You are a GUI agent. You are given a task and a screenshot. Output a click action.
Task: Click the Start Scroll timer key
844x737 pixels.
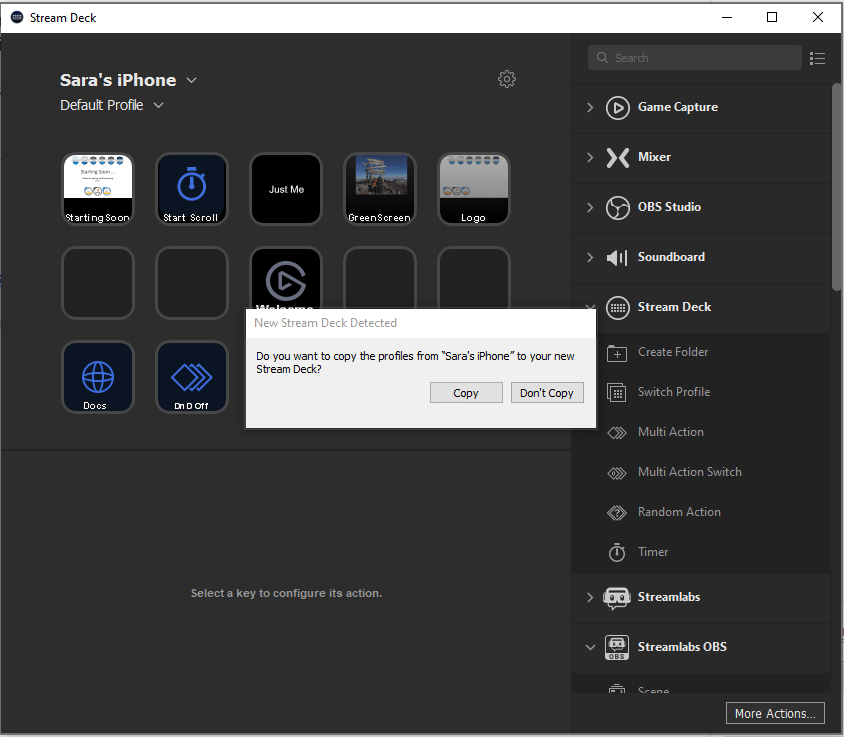click(191, 189)
